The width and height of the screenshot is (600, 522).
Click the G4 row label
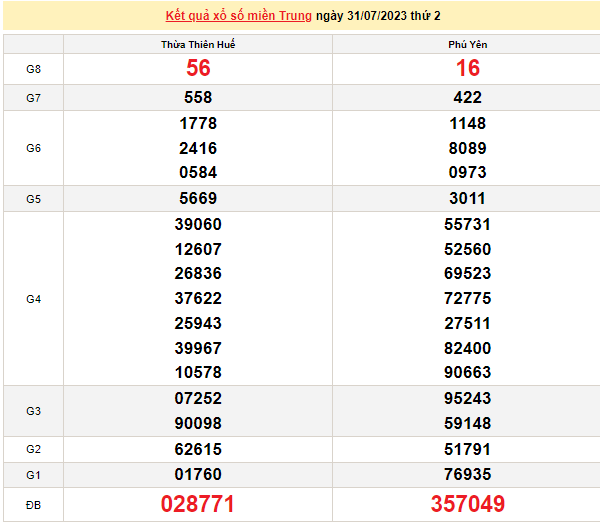[x=33, y=299]
